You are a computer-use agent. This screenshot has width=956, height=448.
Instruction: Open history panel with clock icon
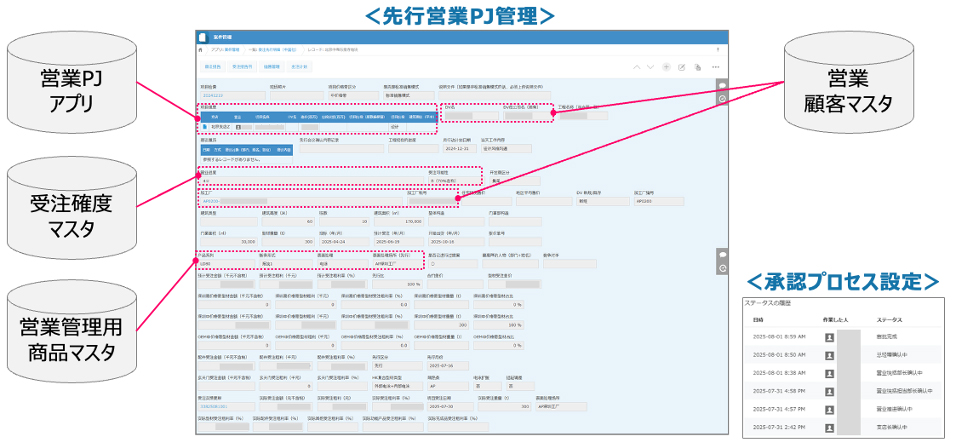(722, 98)
